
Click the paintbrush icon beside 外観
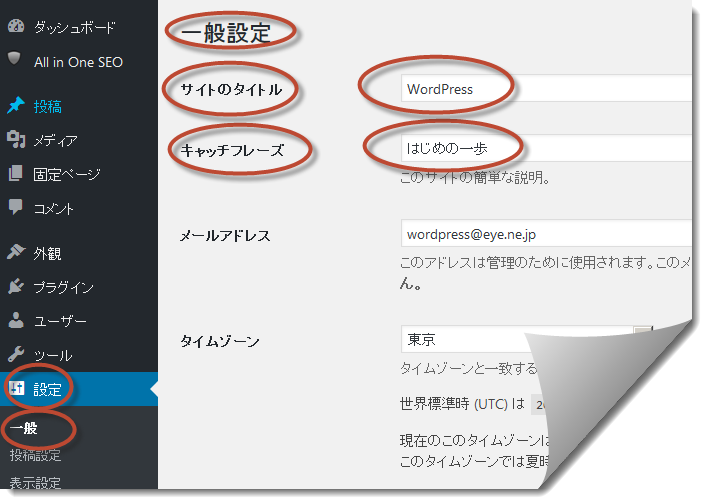coord(16,252)
